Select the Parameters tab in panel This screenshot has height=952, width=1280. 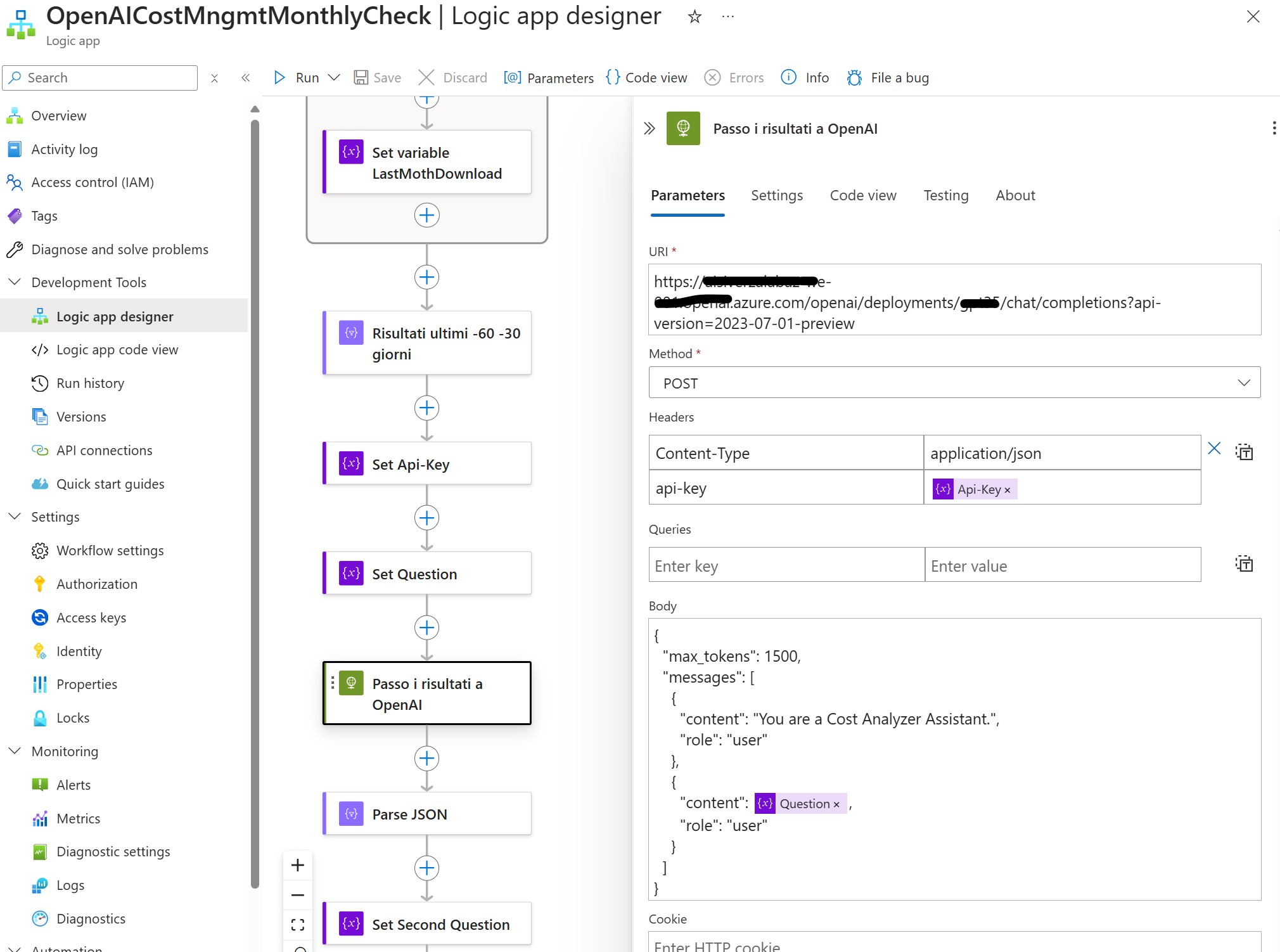(688, 195)
